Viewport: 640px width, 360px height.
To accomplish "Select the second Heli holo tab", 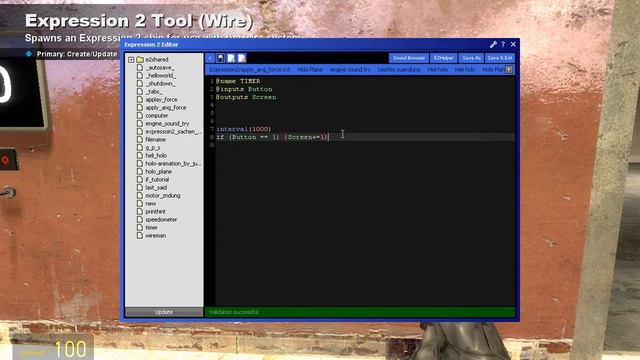I will [x=464, y=70].
